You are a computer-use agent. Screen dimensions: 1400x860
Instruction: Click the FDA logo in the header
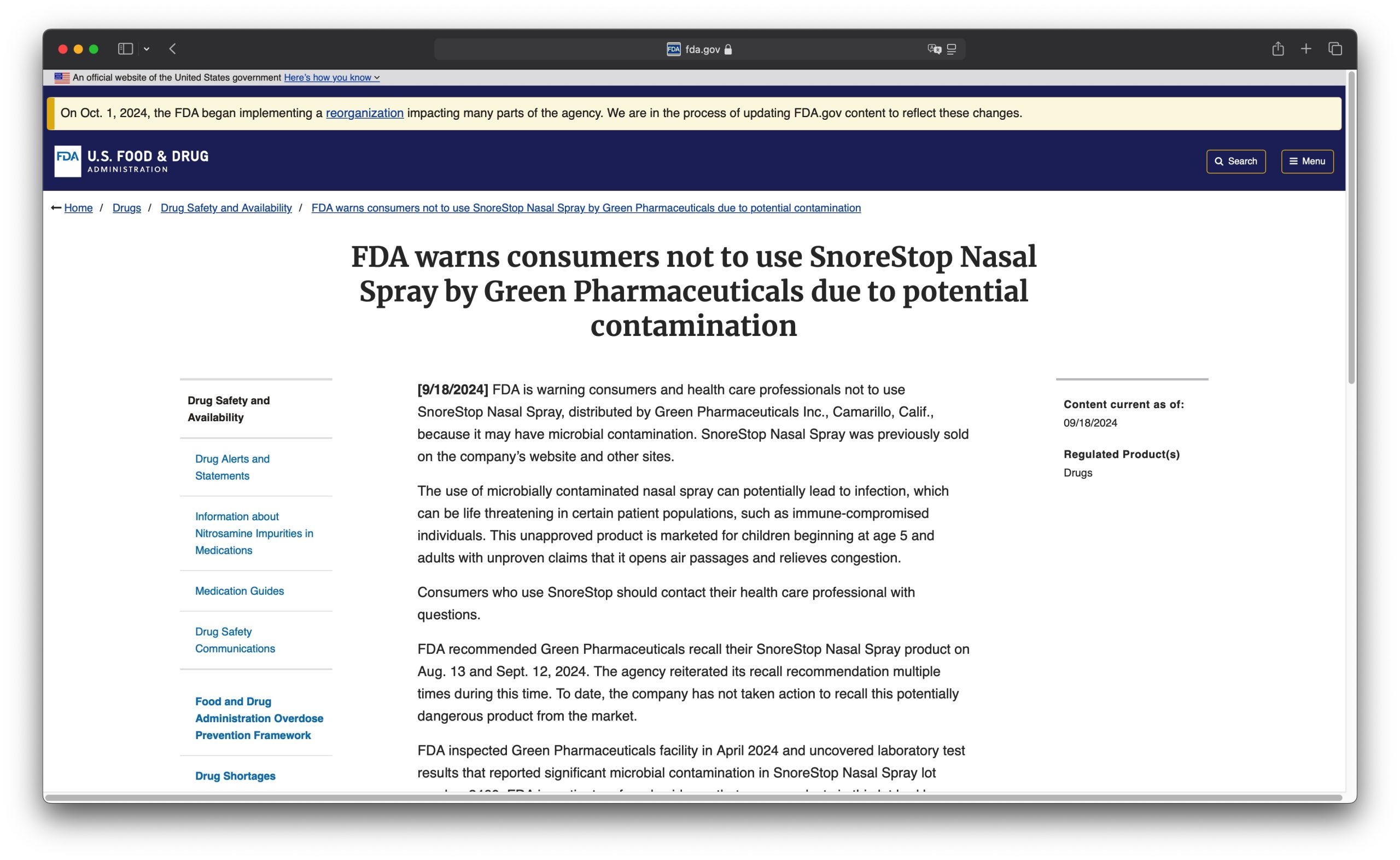[x=68, y=161]
